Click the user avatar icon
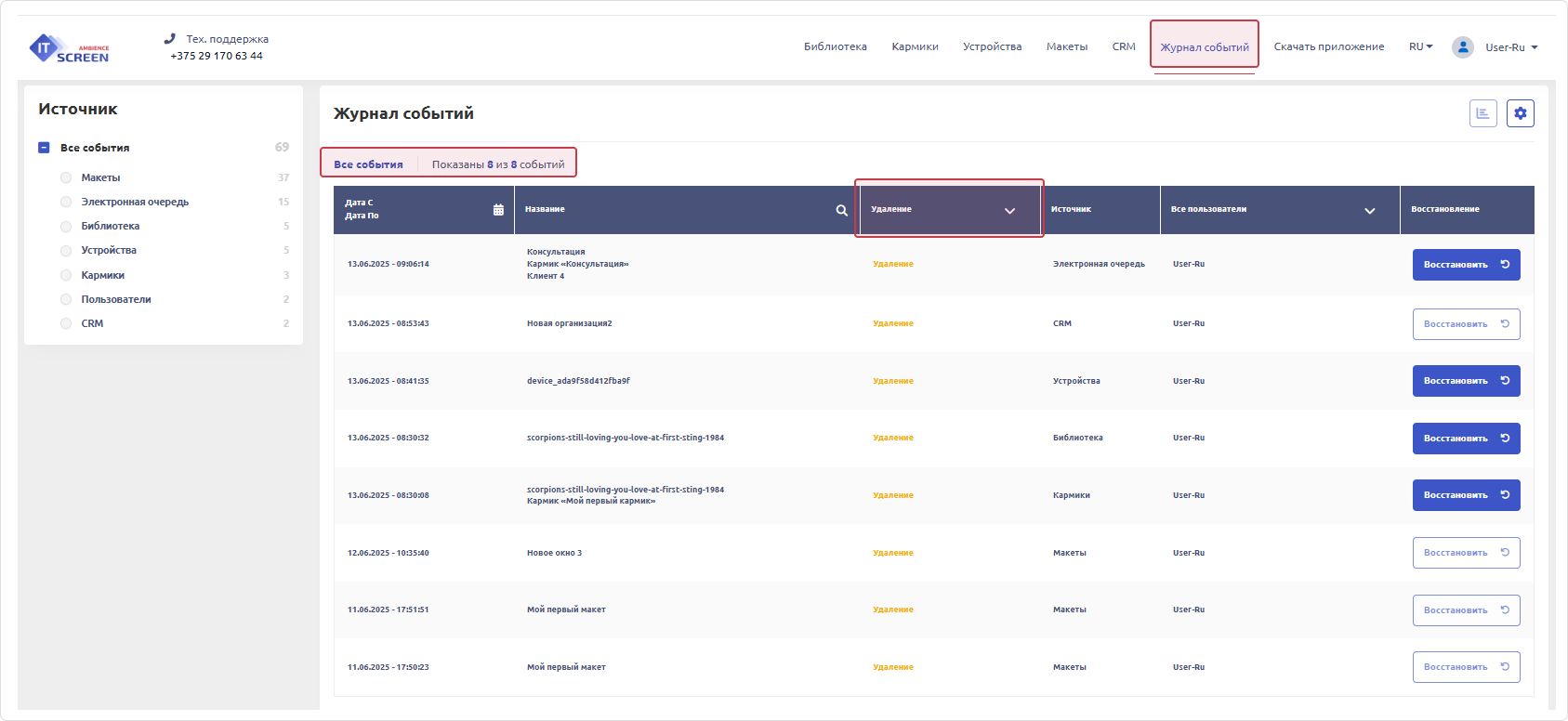Viewport: 1568px width, 721px height. coord(1462,47)
